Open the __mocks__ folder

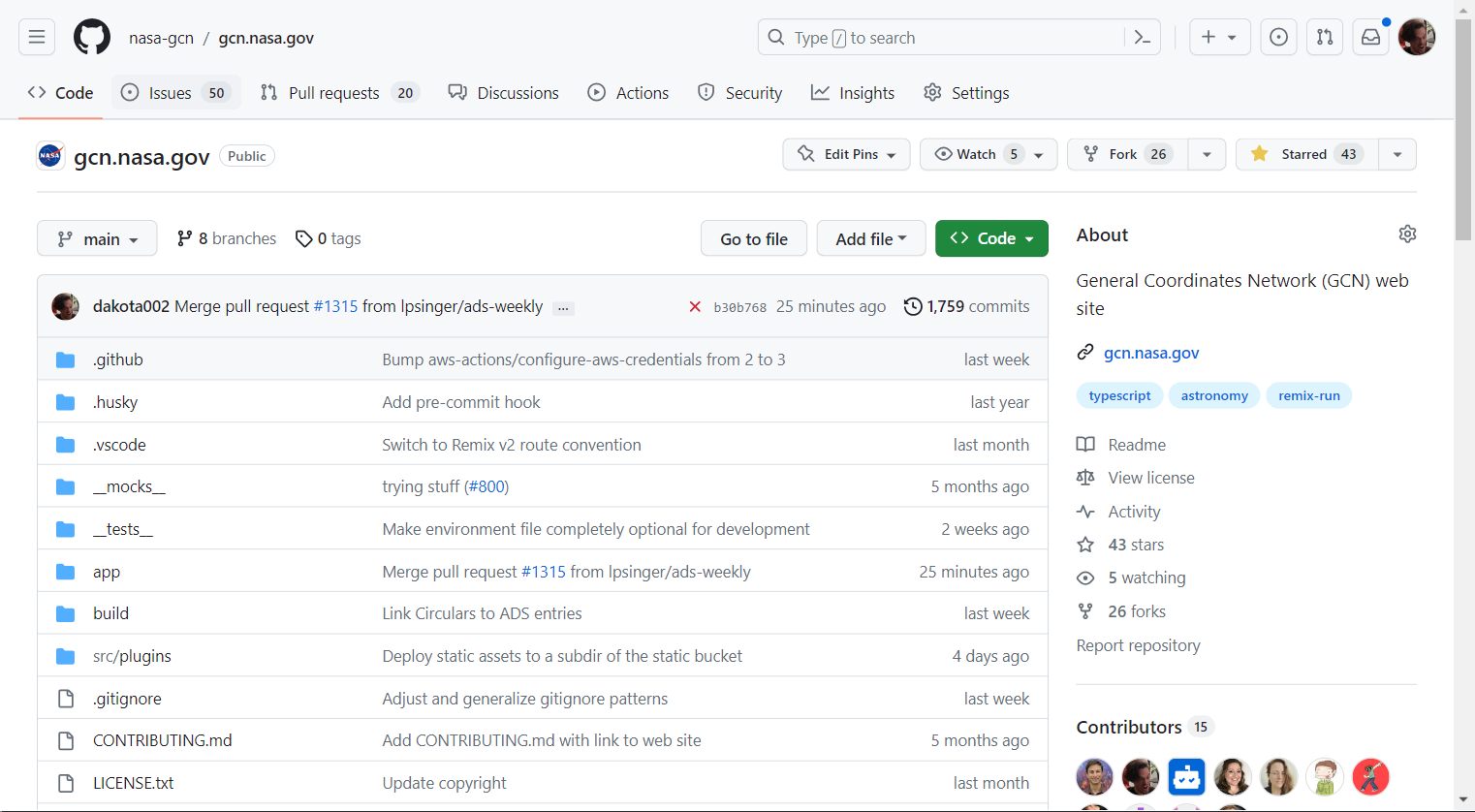coord(129,486)
